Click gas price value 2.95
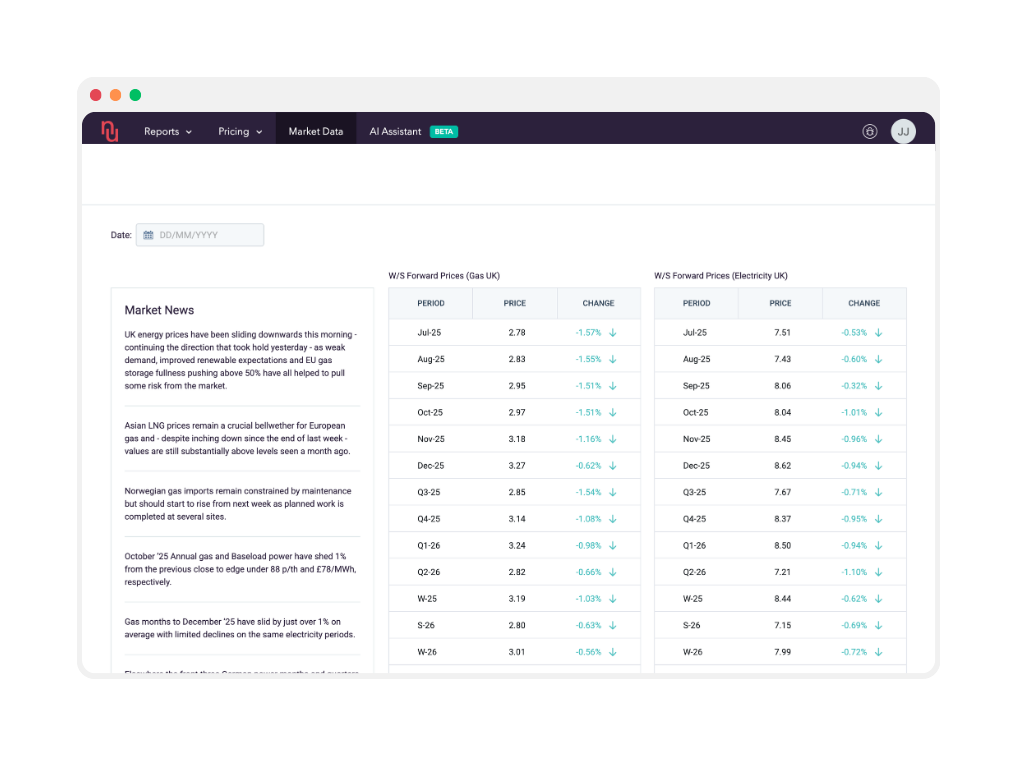 click(x=517, y=386)
